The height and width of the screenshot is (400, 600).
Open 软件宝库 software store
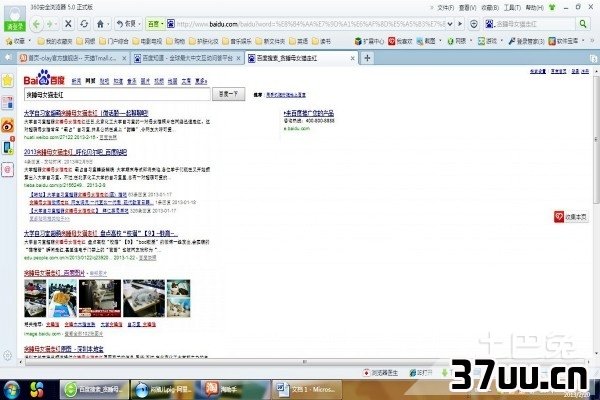(x=563, y=41)
